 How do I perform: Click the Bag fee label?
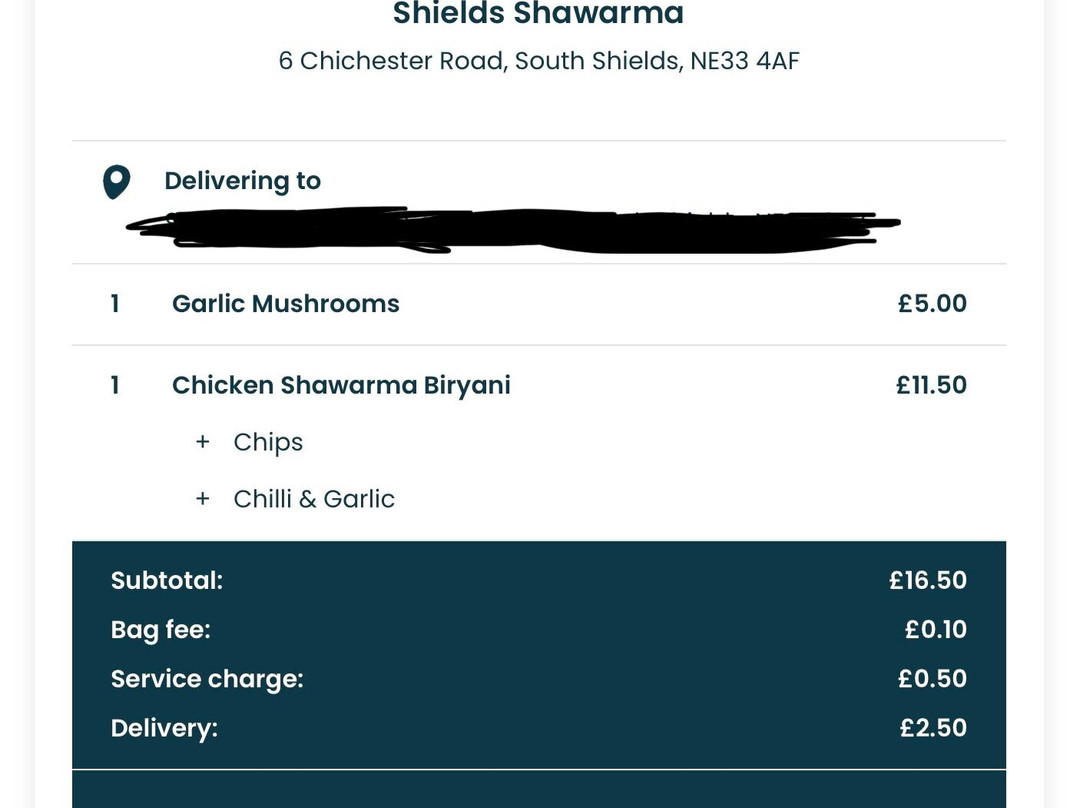[161, 630]
